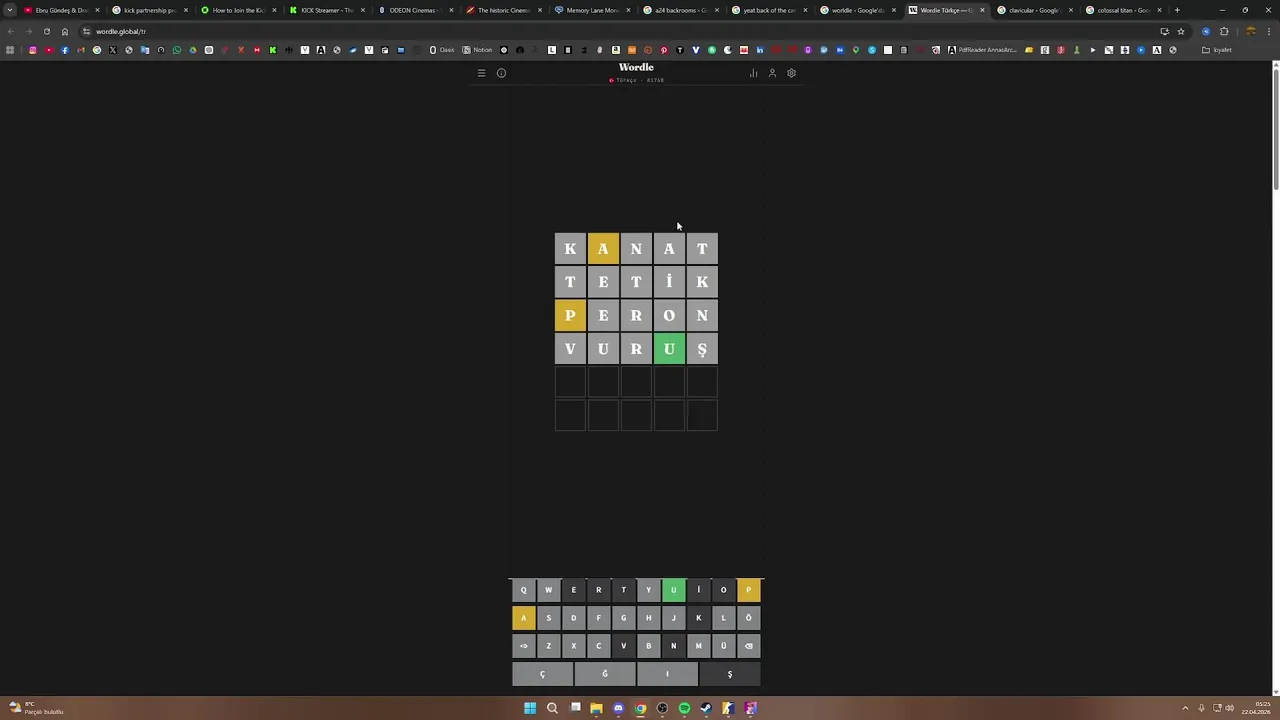Reload the page with the refresh button
The image size is (1280, 720).
pos(46,31)
